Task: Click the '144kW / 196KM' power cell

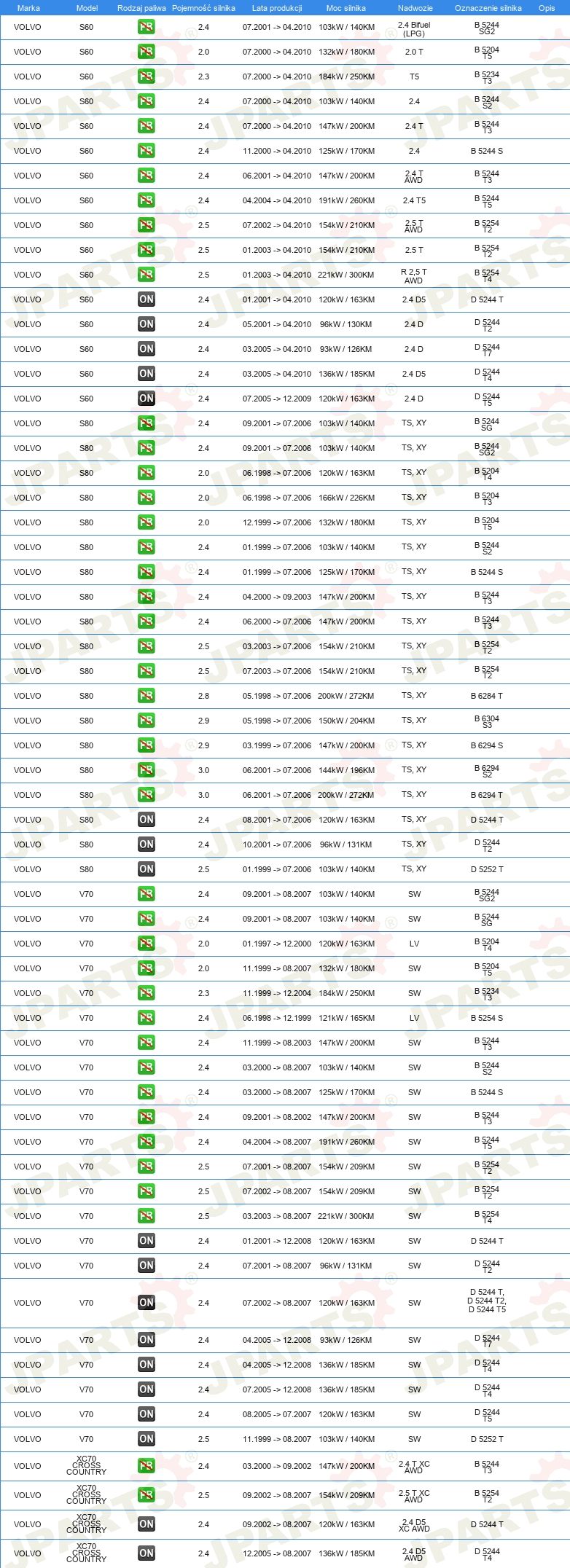Action: [x=346, y=770]
